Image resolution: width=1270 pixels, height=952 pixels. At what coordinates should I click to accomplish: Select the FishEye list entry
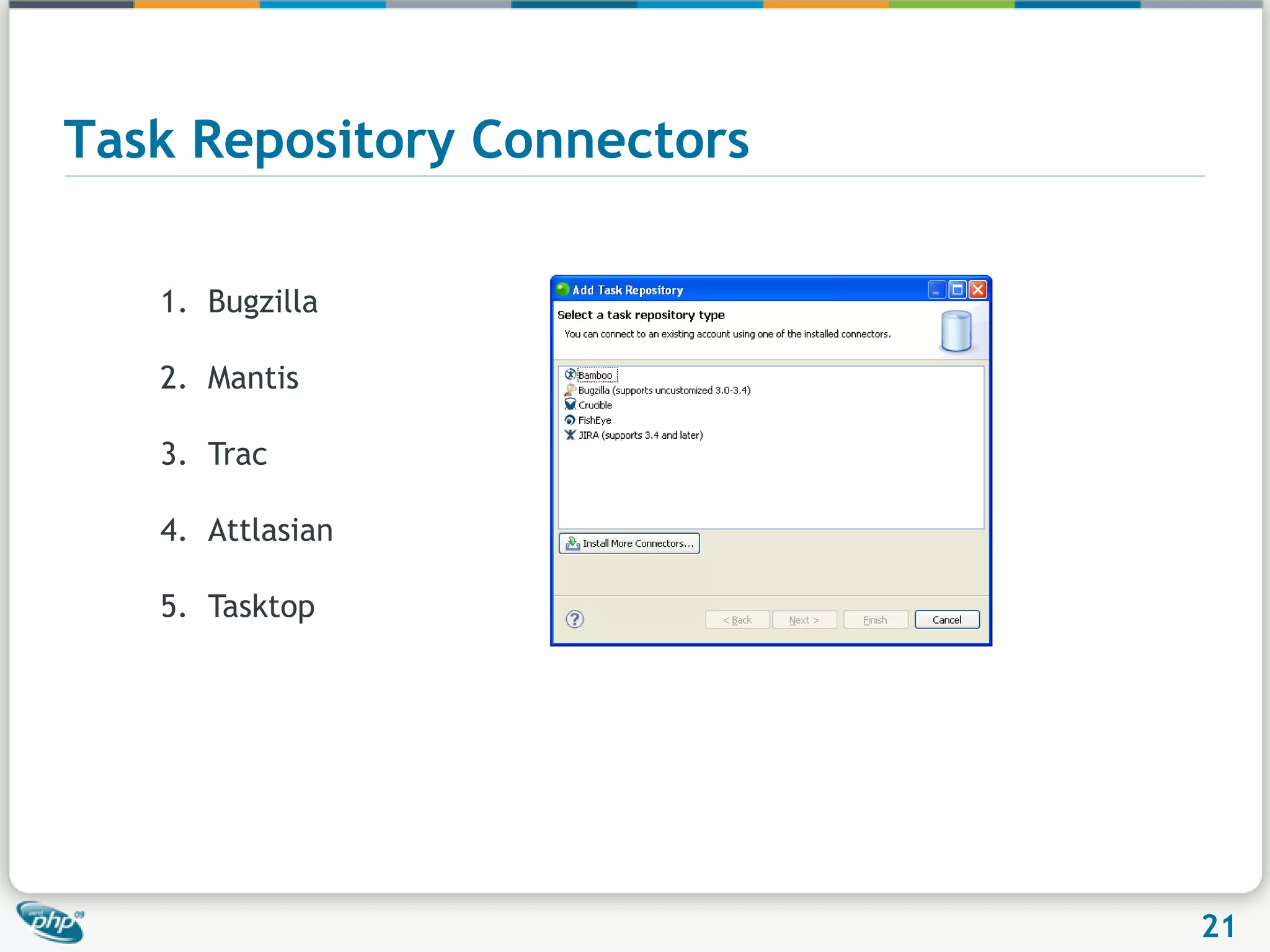point(595,420)
